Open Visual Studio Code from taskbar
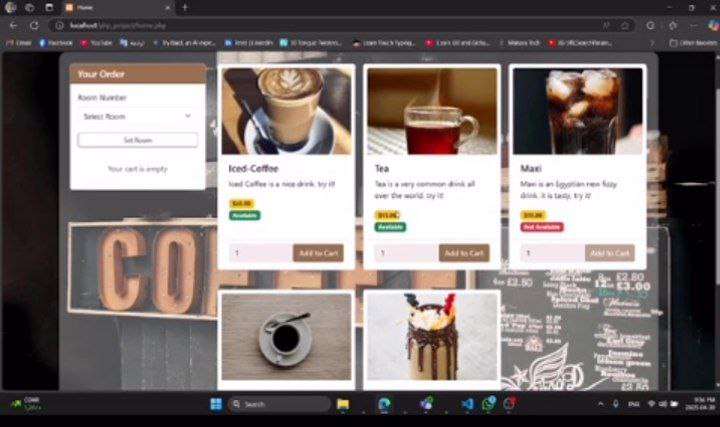The image size is (720, 427). pyautogui.click(x=466, y=404)
